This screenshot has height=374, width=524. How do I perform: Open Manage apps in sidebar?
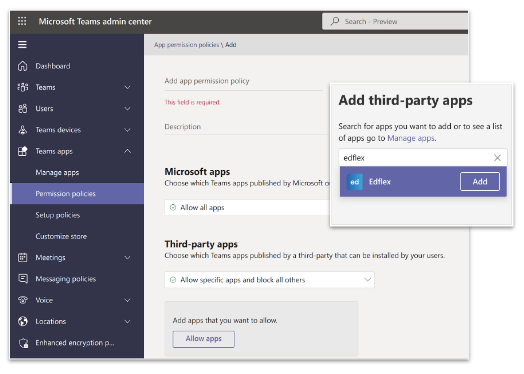(x=57, y=172)
